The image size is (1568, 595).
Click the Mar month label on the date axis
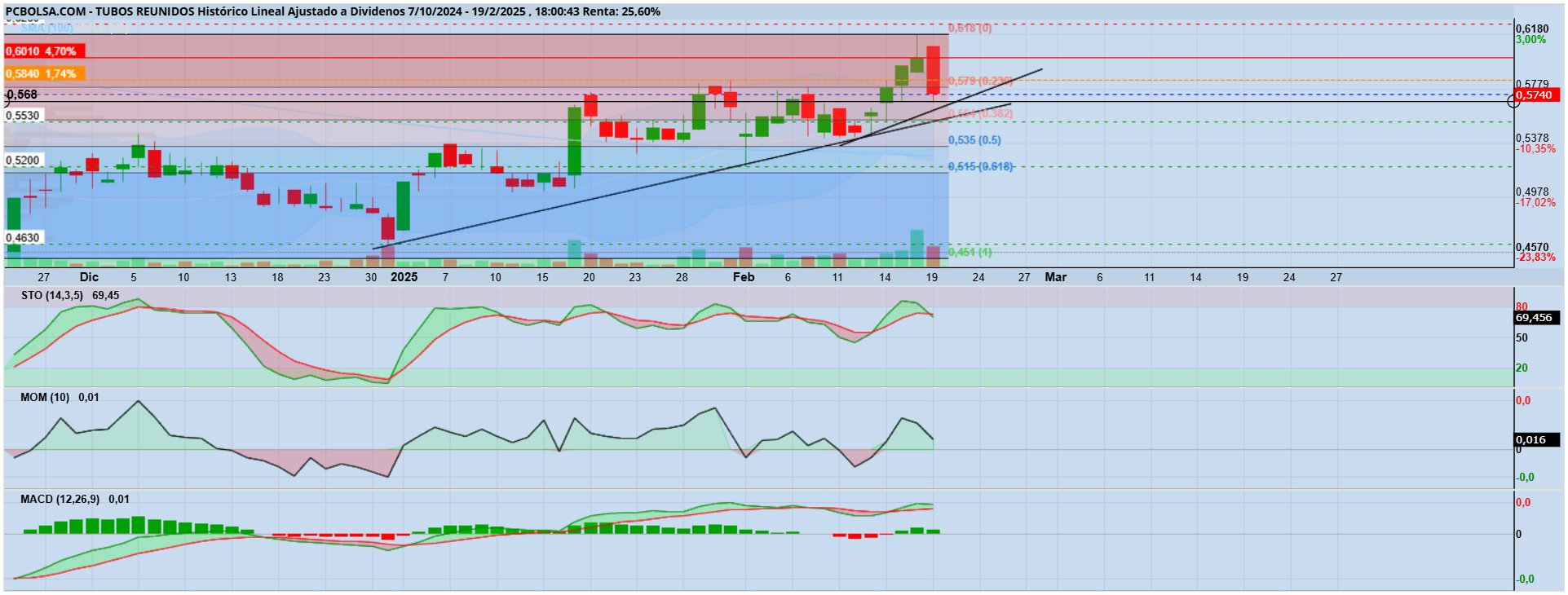(x=1056, y=277)
